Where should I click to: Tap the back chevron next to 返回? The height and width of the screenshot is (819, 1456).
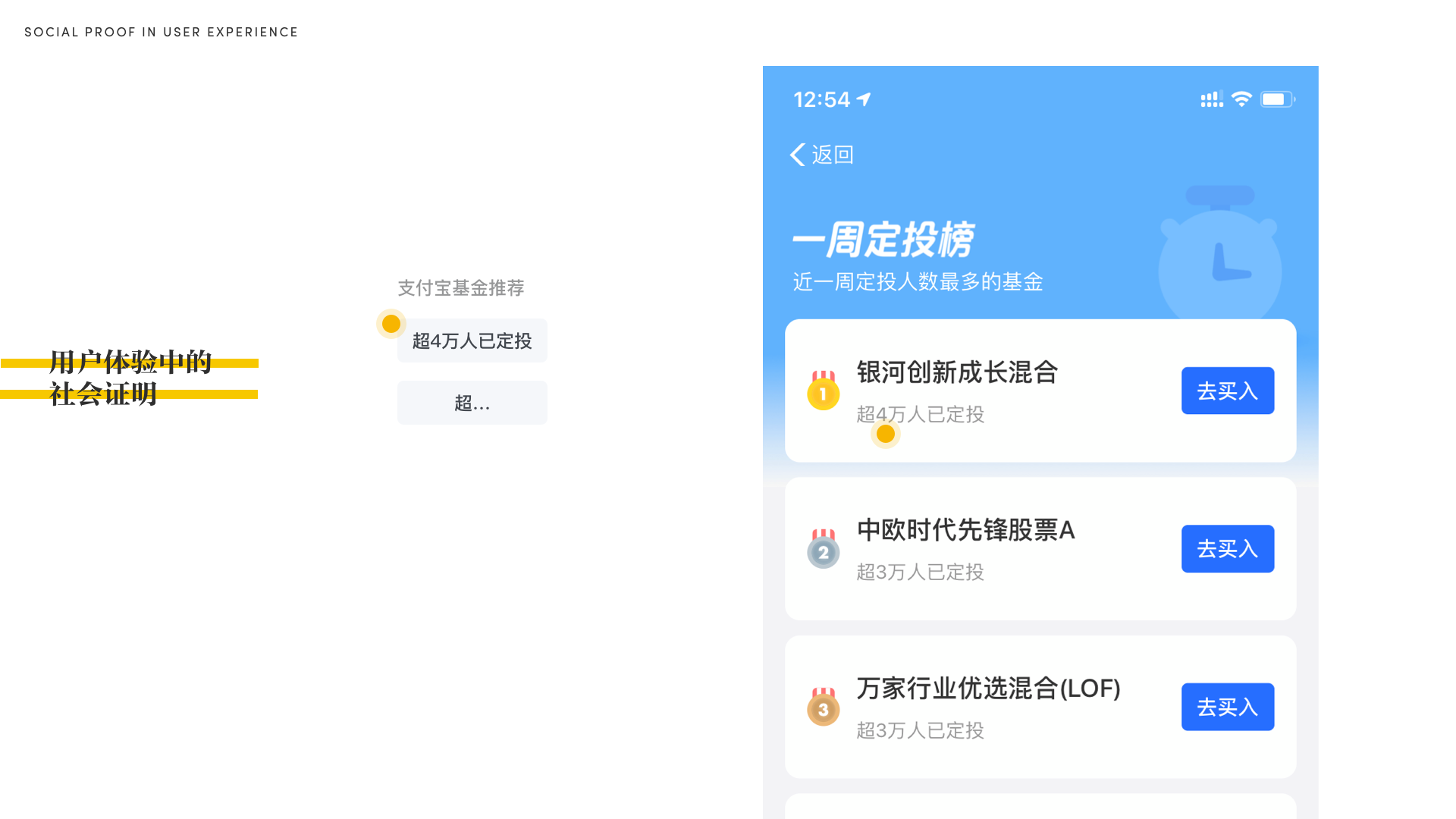pyautogui.click(x=798, y=155)
